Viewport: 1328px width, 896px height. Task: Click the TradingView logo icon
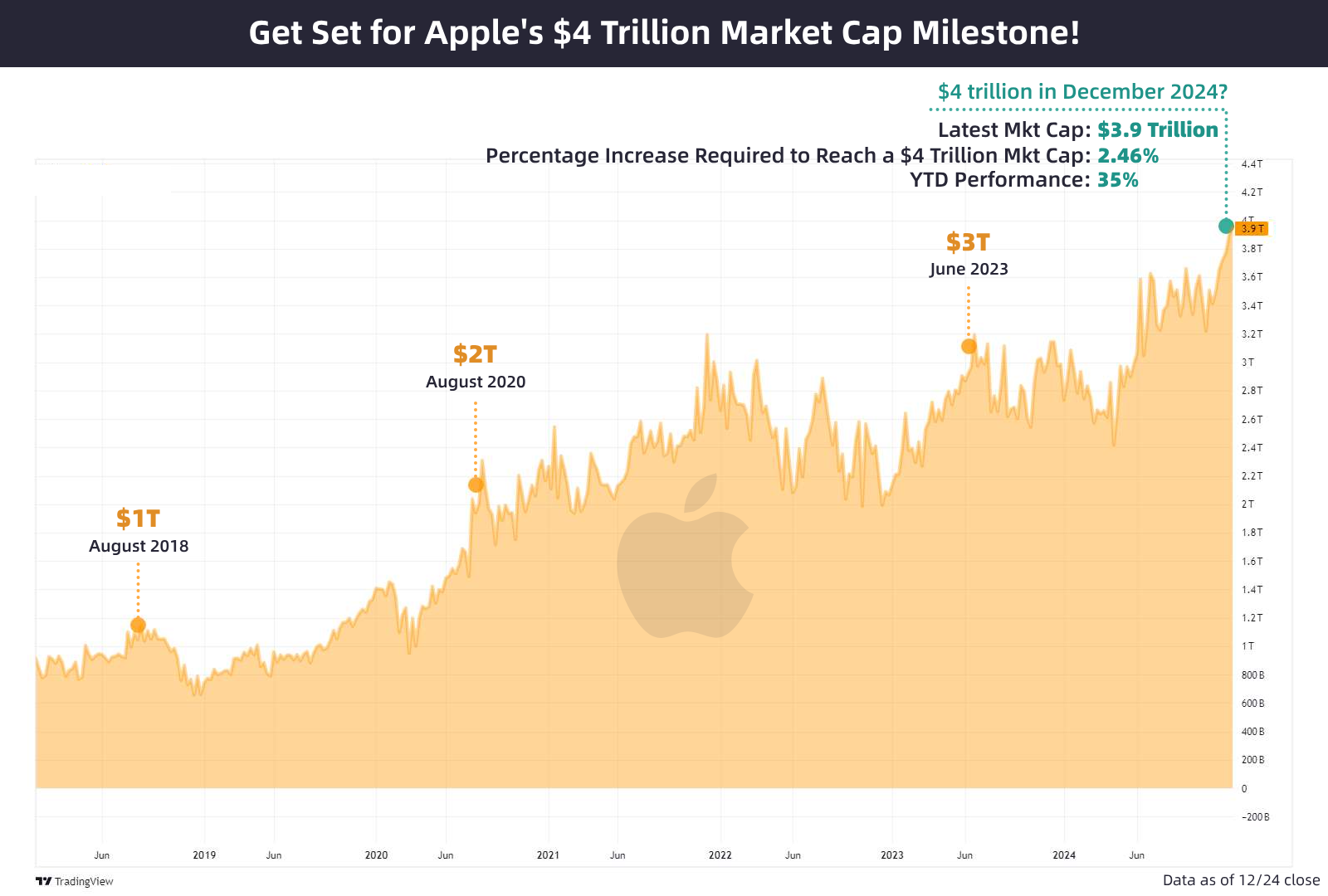coord(44,881)
